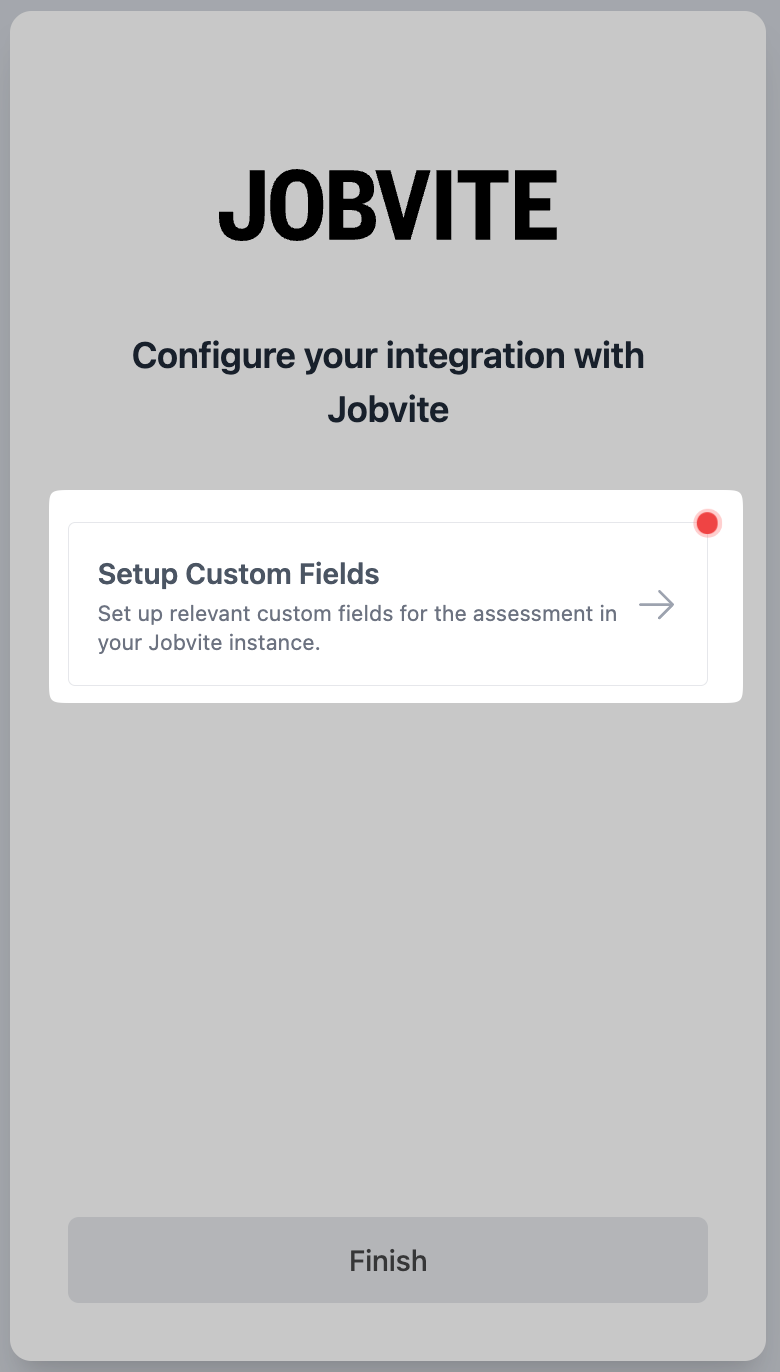This screenshot has width=780, height=1372.
Task: Click the "Setup Custom Fields" title
Action: coord(238,574)
